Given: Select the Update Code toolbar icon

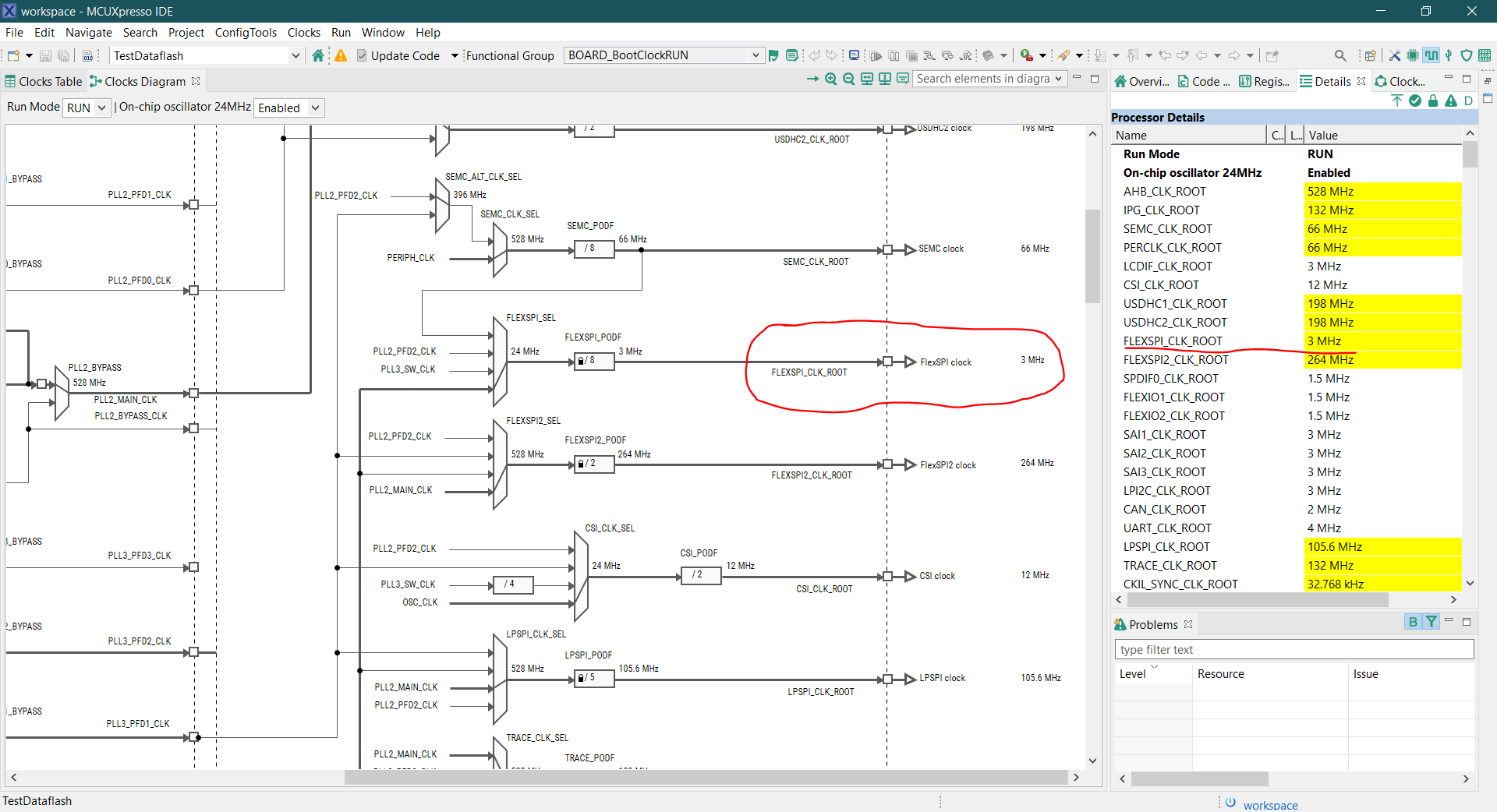Looking at the screenshot, I should click(361, 55).
